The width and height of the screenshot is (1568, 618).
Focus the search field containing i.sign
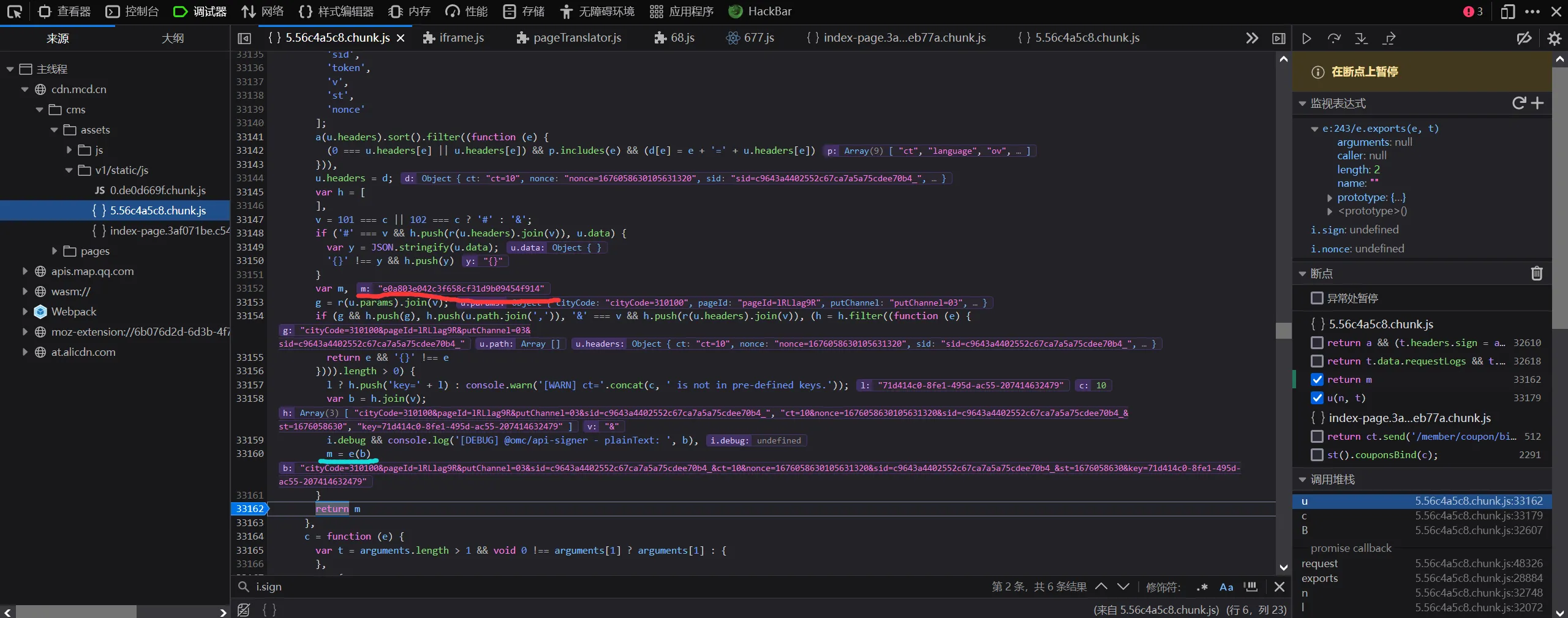612,587
